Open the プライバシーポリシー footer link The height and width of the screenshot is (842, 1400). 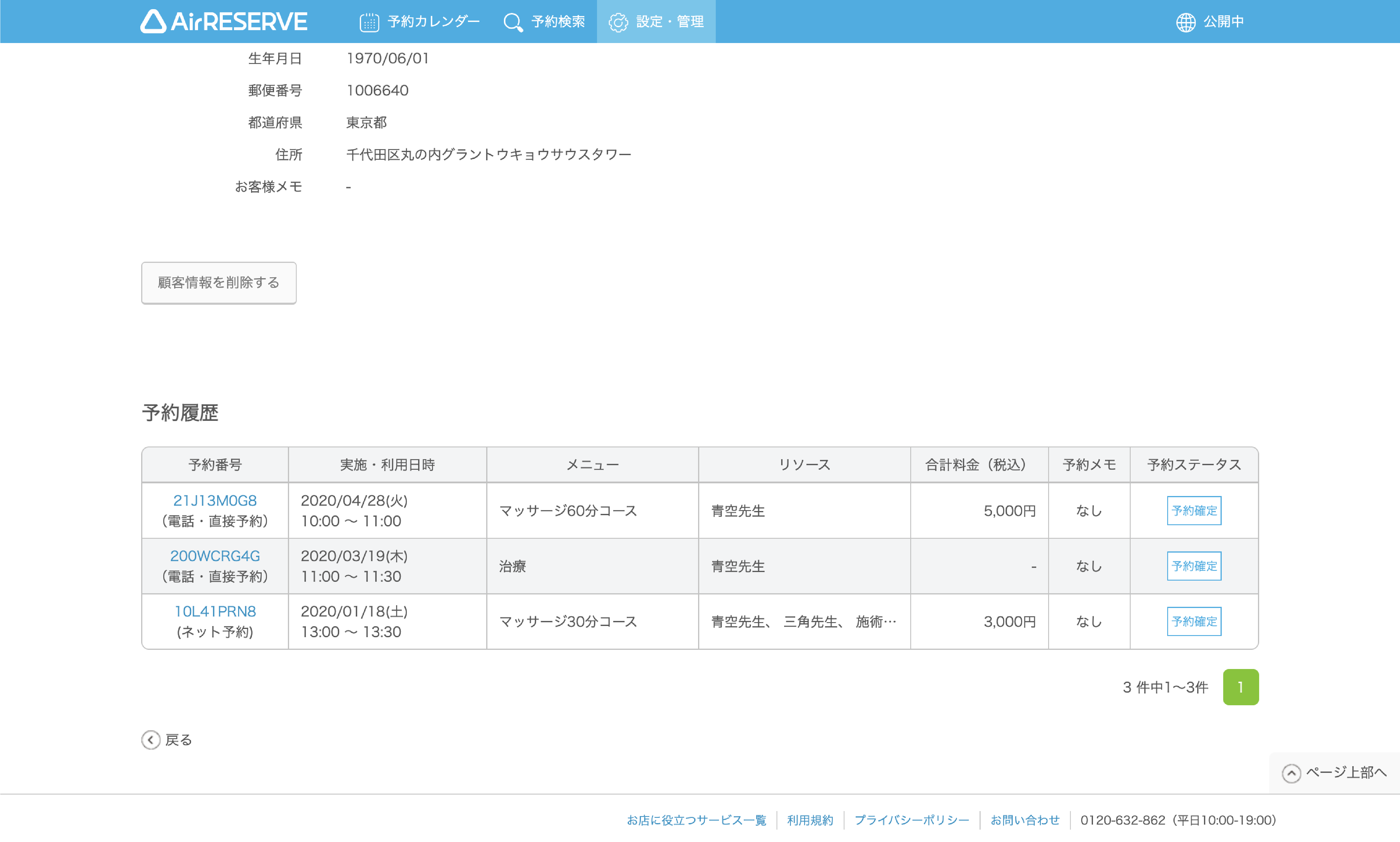912,820
